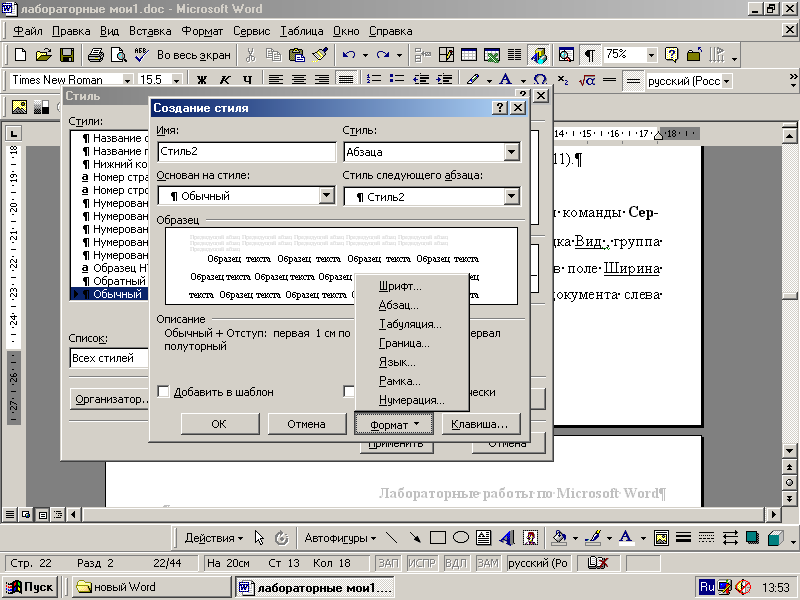The image size is (800, 600).
Task: Click fill color bucket on drawing toolbar
Action: [560, 538]
